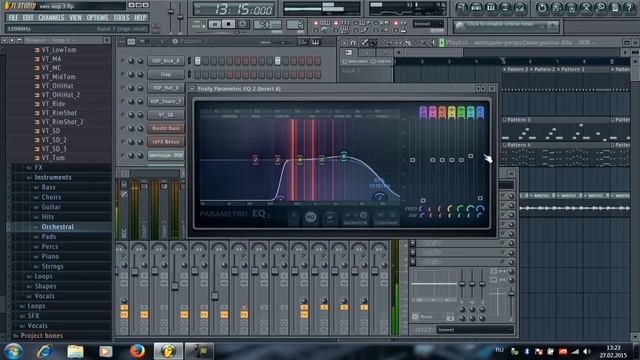This screenshot has width=640, height=360.
Task: Show the playlist window via toolbar icon
Action: point(461,8)
